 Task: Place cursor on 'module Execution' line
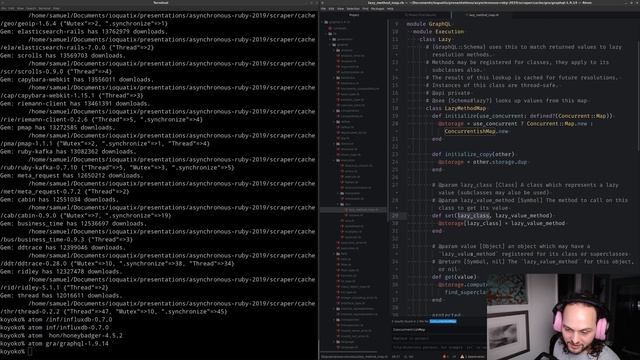(x=438, y=32)
